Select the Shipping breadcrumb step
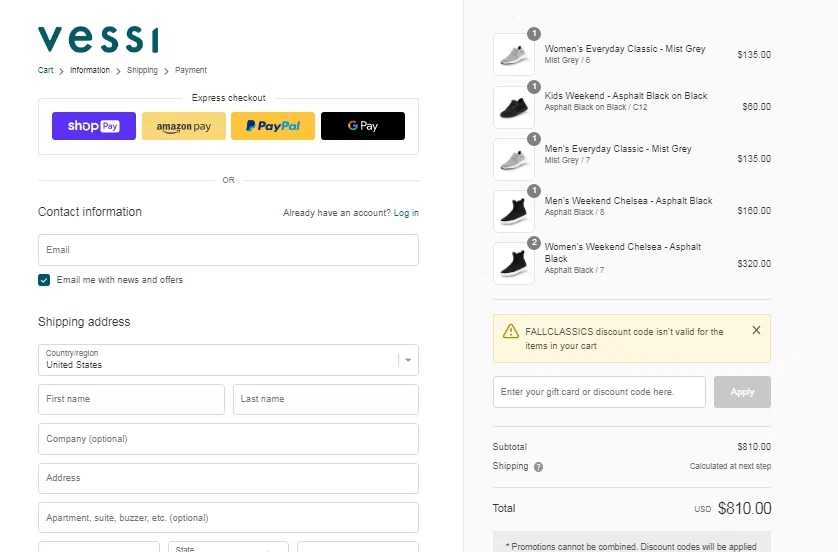Viewport: 838px width, 552px height. tap(142, 70)
